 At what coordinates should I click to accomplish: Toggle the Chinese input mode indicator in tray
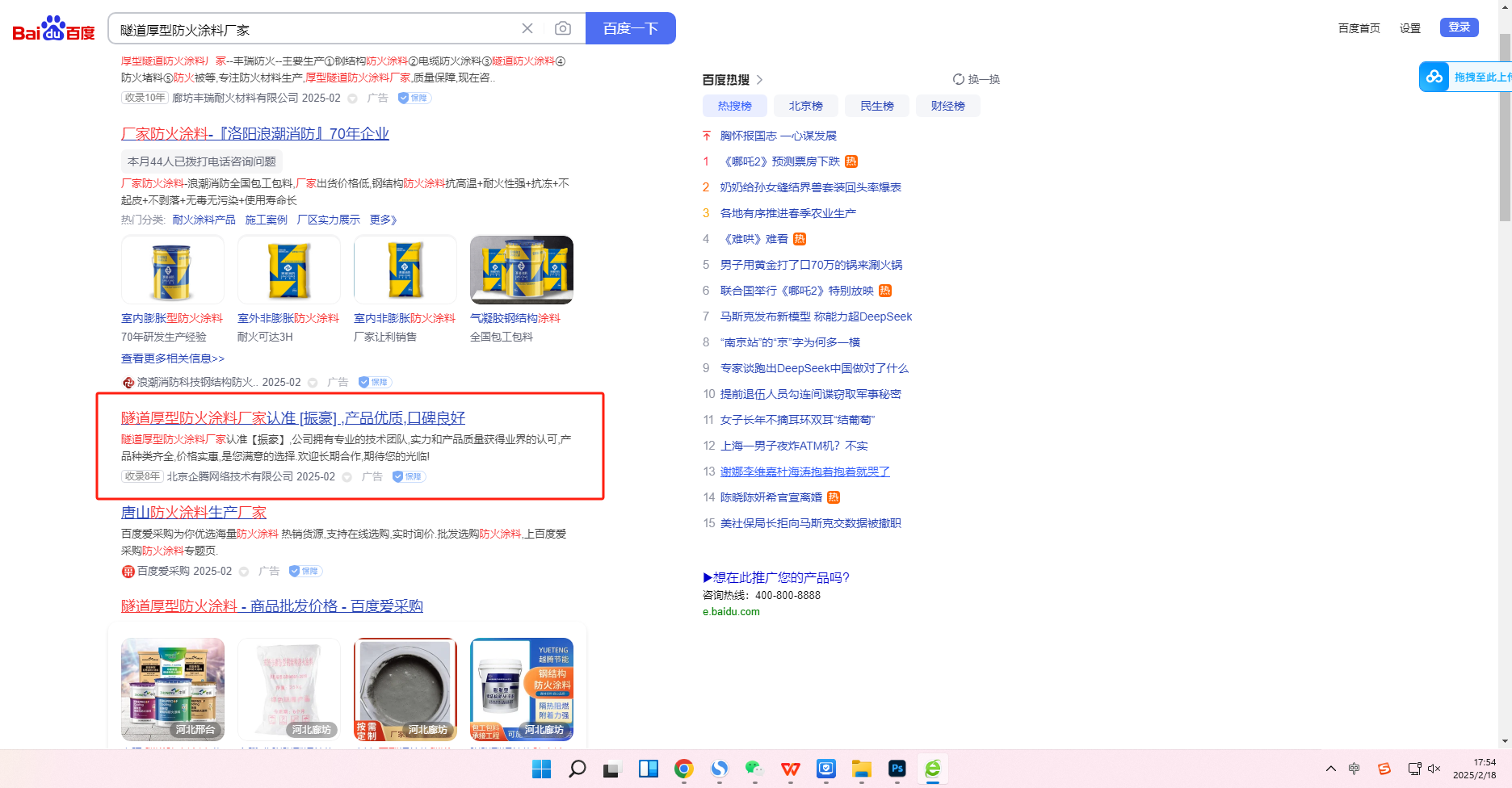(1354, 769)
